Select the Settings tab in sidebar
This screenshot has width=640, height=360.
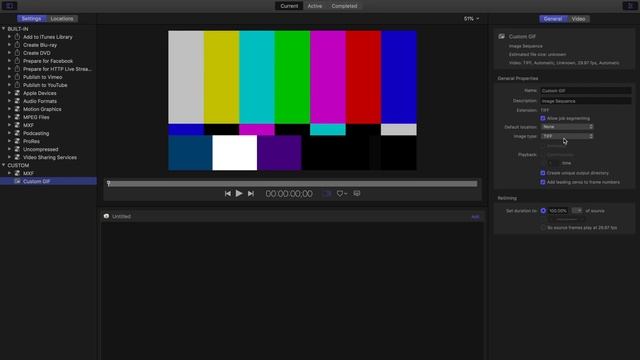(x=31, y=19)
